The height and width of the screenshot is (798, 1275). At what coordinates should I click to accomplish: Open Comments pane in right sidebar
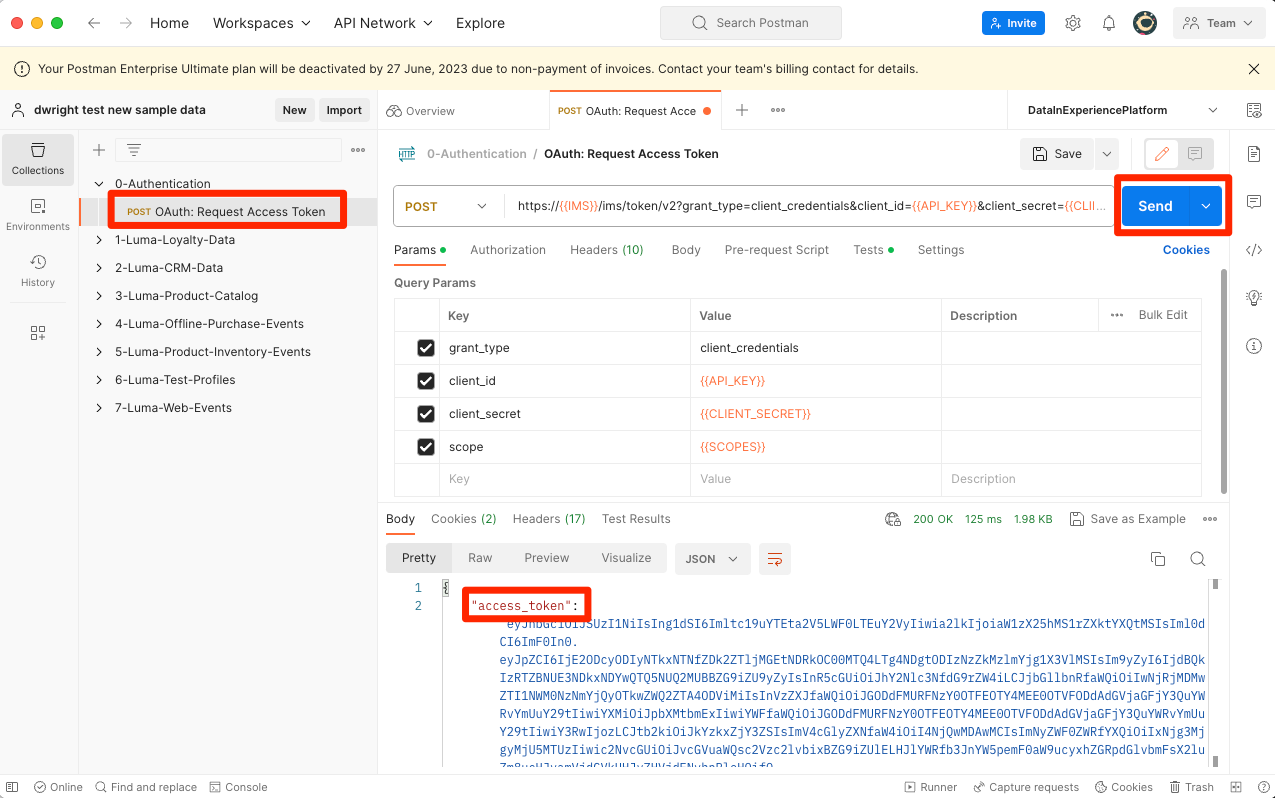tap(1254, 202)
